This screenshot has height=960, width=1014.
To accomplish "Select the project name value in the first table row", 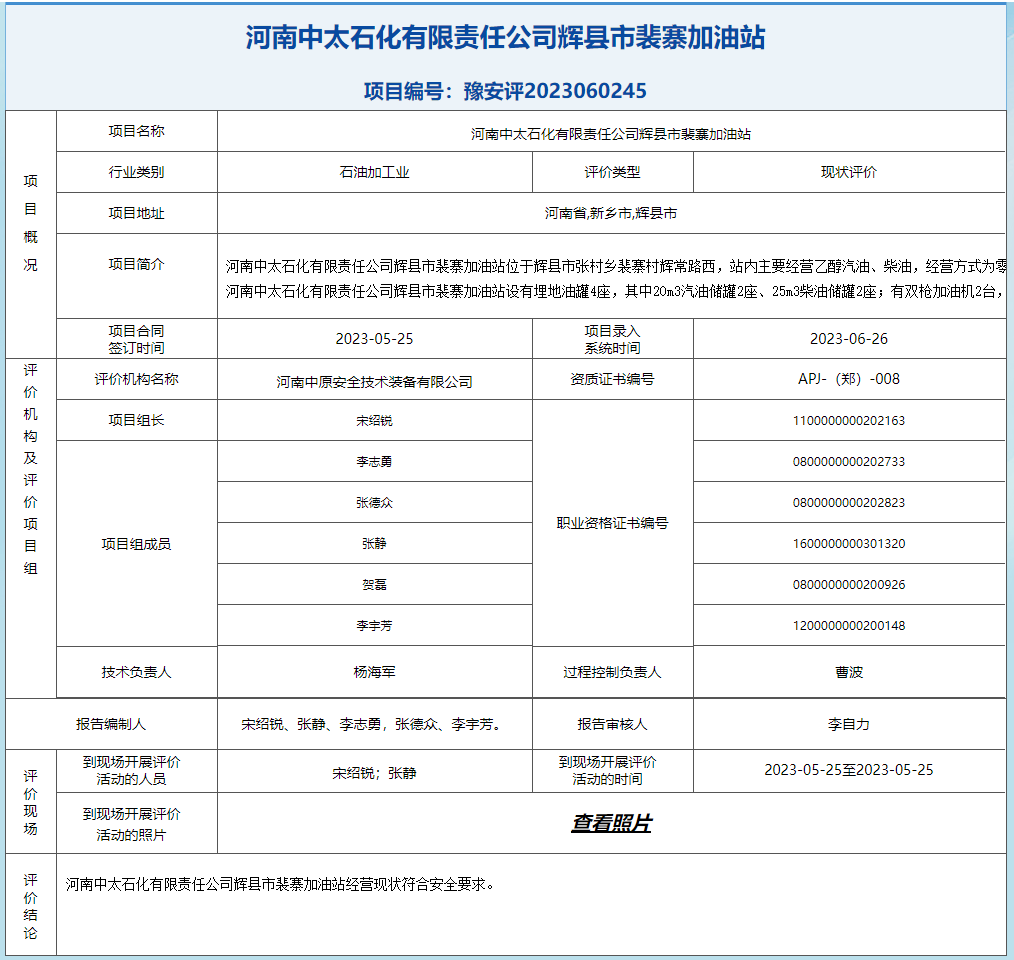I will pyautogui.click(x=610, y=134).
